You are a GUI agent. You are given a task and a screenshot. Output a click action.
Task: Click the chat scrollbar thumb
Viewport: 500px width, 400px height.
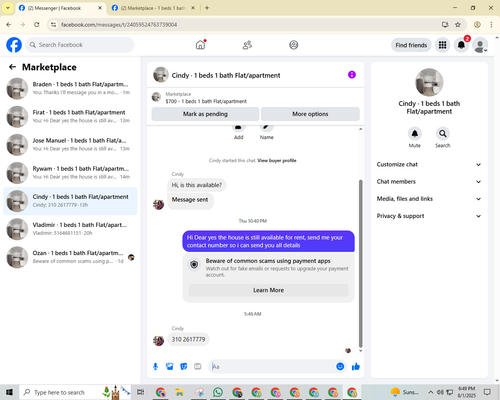[360, 263]
